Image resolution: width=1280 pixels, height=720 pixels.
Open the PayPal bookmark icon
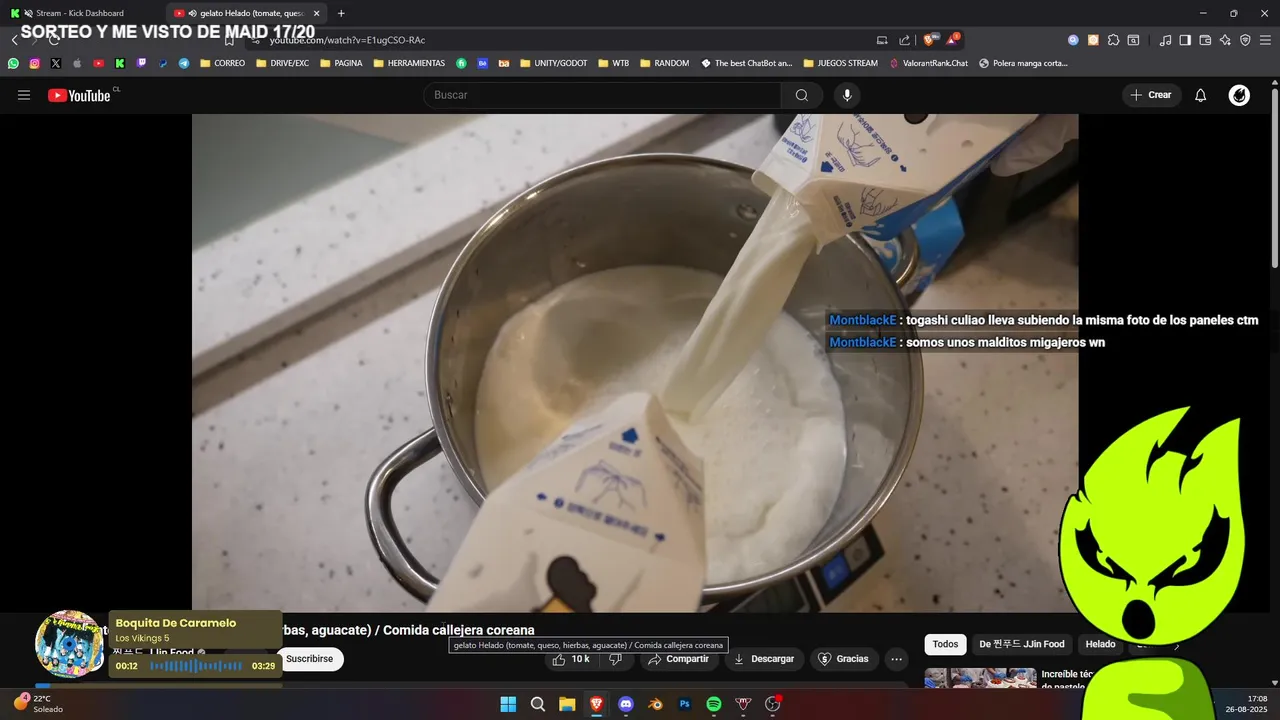[x=163, y=63]
